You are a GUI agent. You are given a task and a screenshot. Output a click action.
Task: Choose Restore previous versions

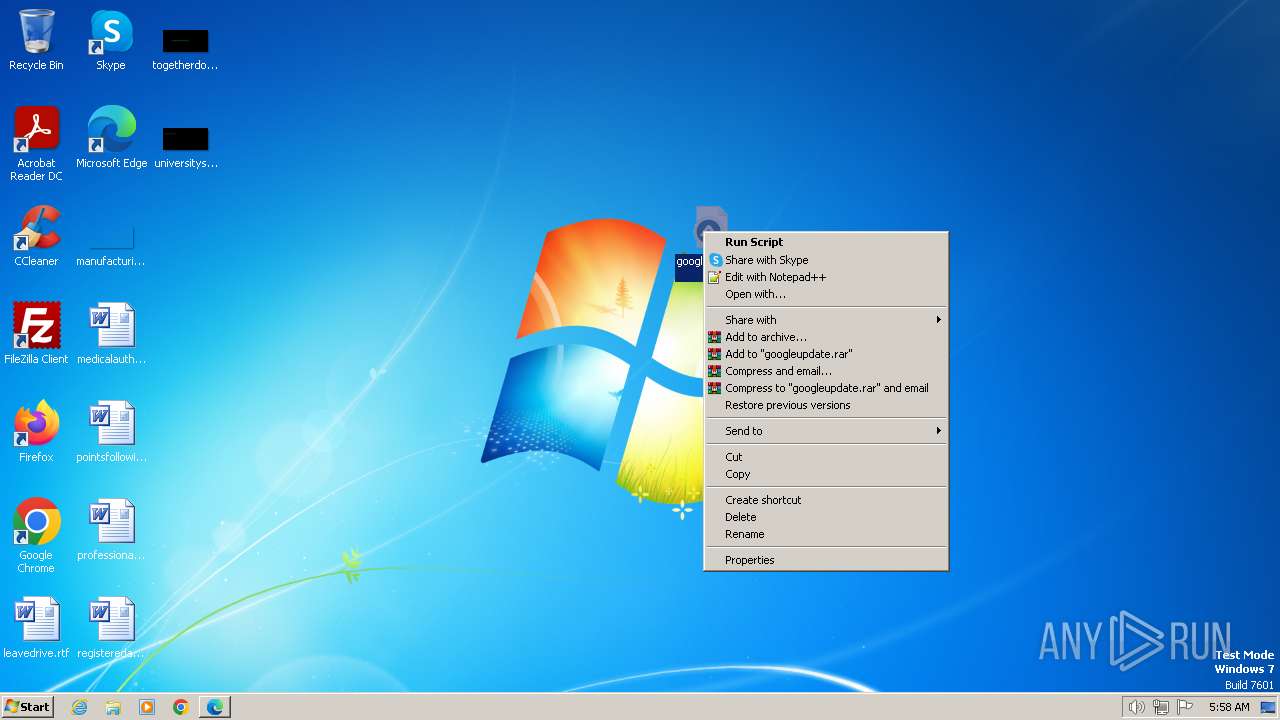(x=826, y=405)
